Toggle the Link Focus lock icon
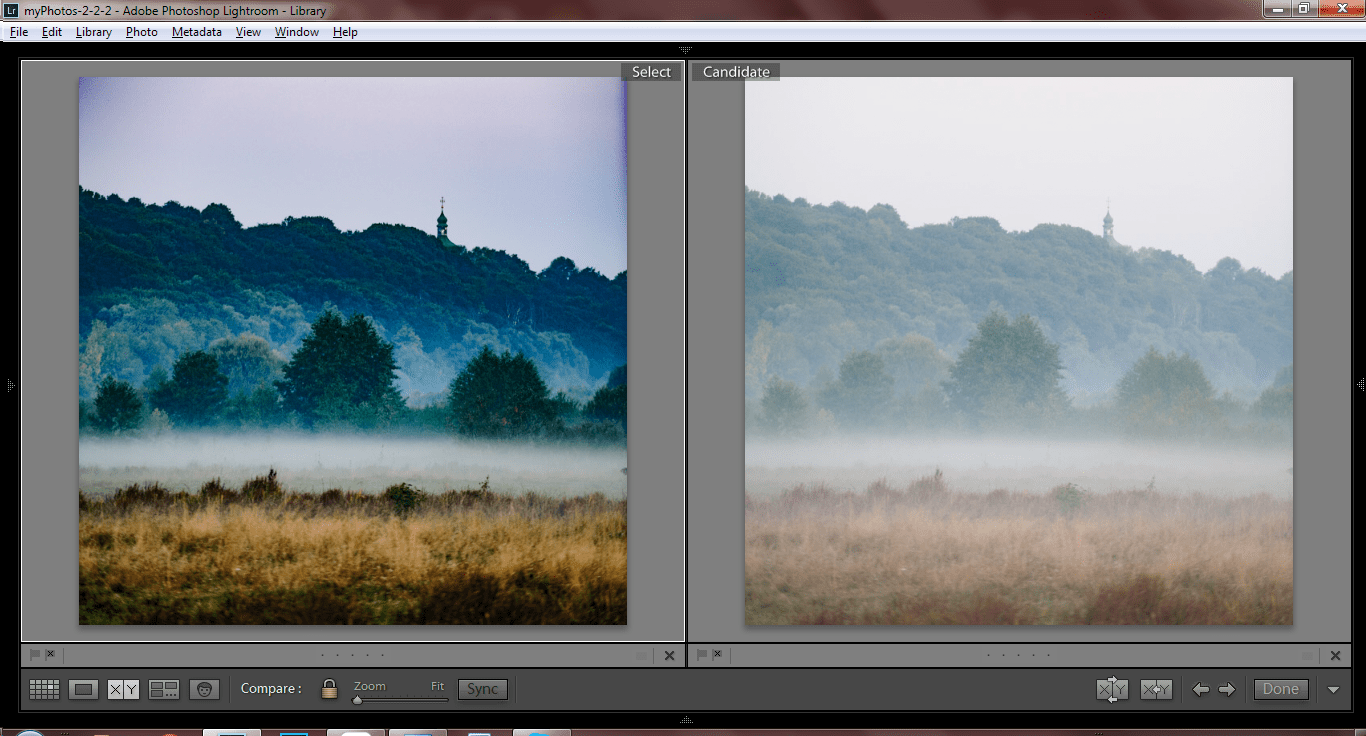This screenshot has height=736, width=1366. [x=329, y=689]
